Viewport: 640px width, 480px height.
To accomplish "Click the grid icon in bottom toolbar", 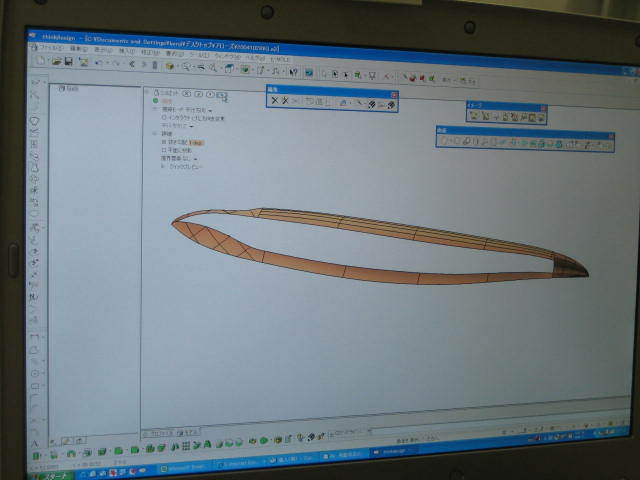I will pyautogui.click(x=186, y=446).
